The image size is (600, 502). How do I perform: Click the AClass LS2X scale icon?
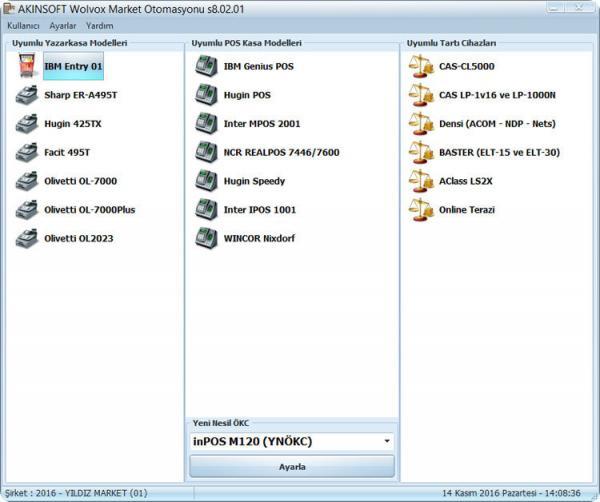[421, 181]
